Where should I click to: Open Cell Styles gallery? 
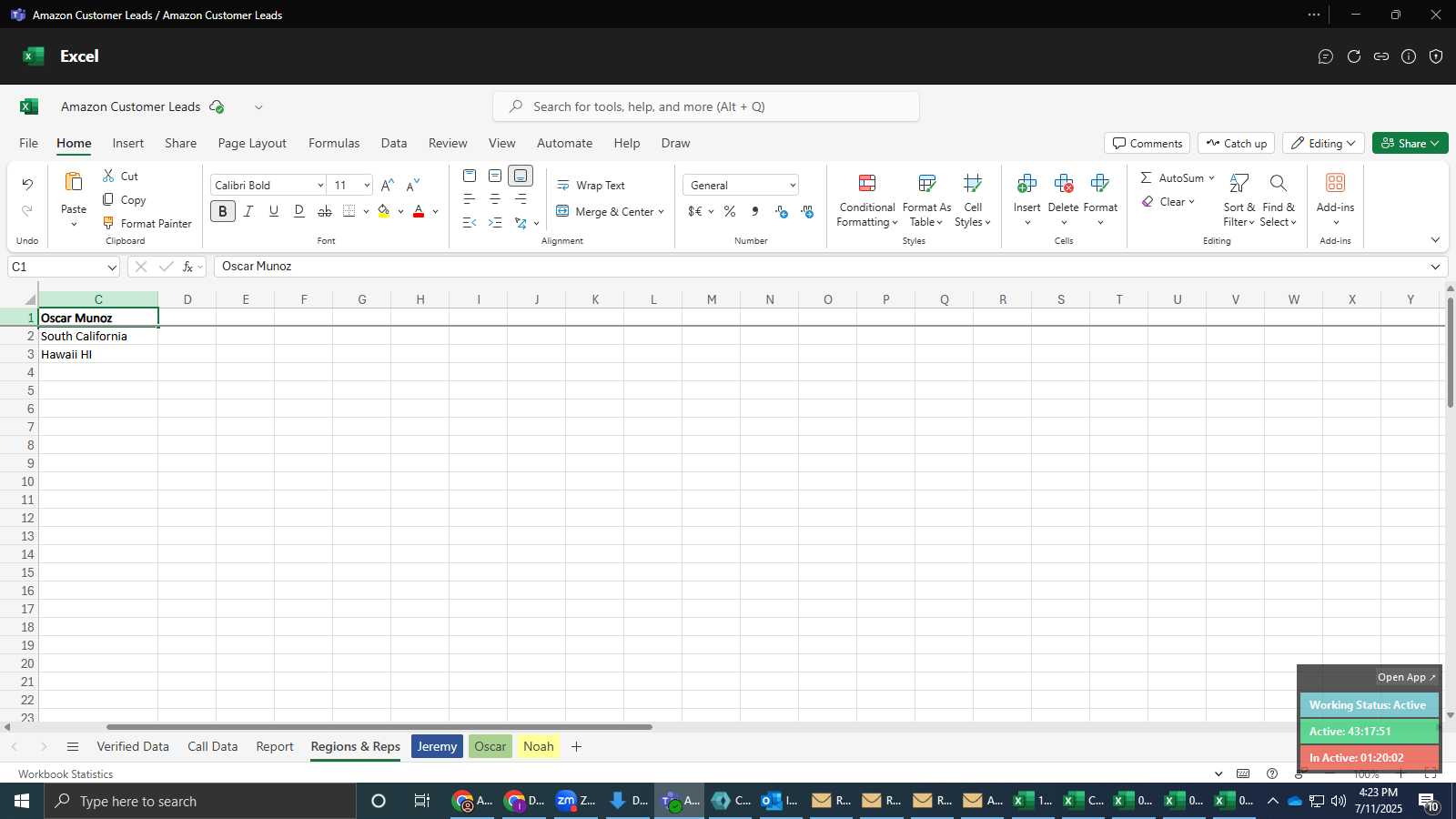click(x=973, y=201)
